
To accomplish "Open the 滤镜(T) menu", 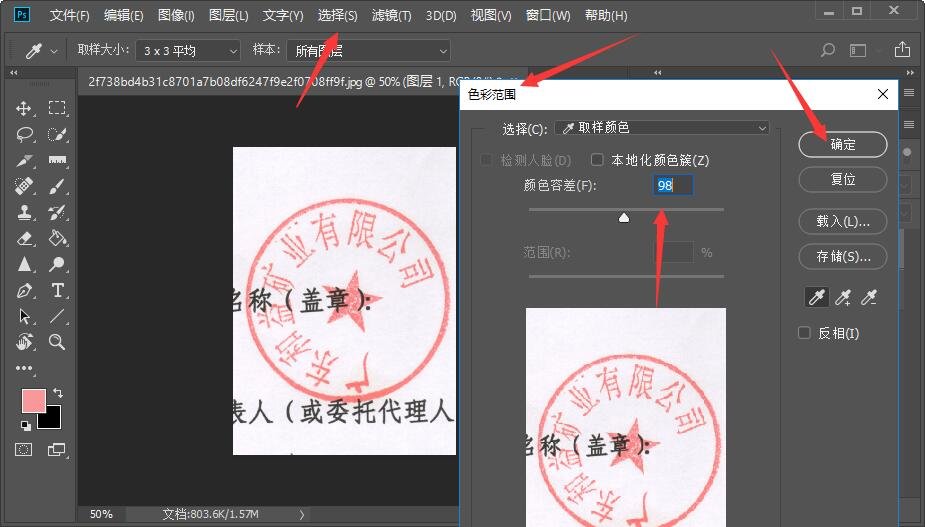I will [x=392, y=15].
